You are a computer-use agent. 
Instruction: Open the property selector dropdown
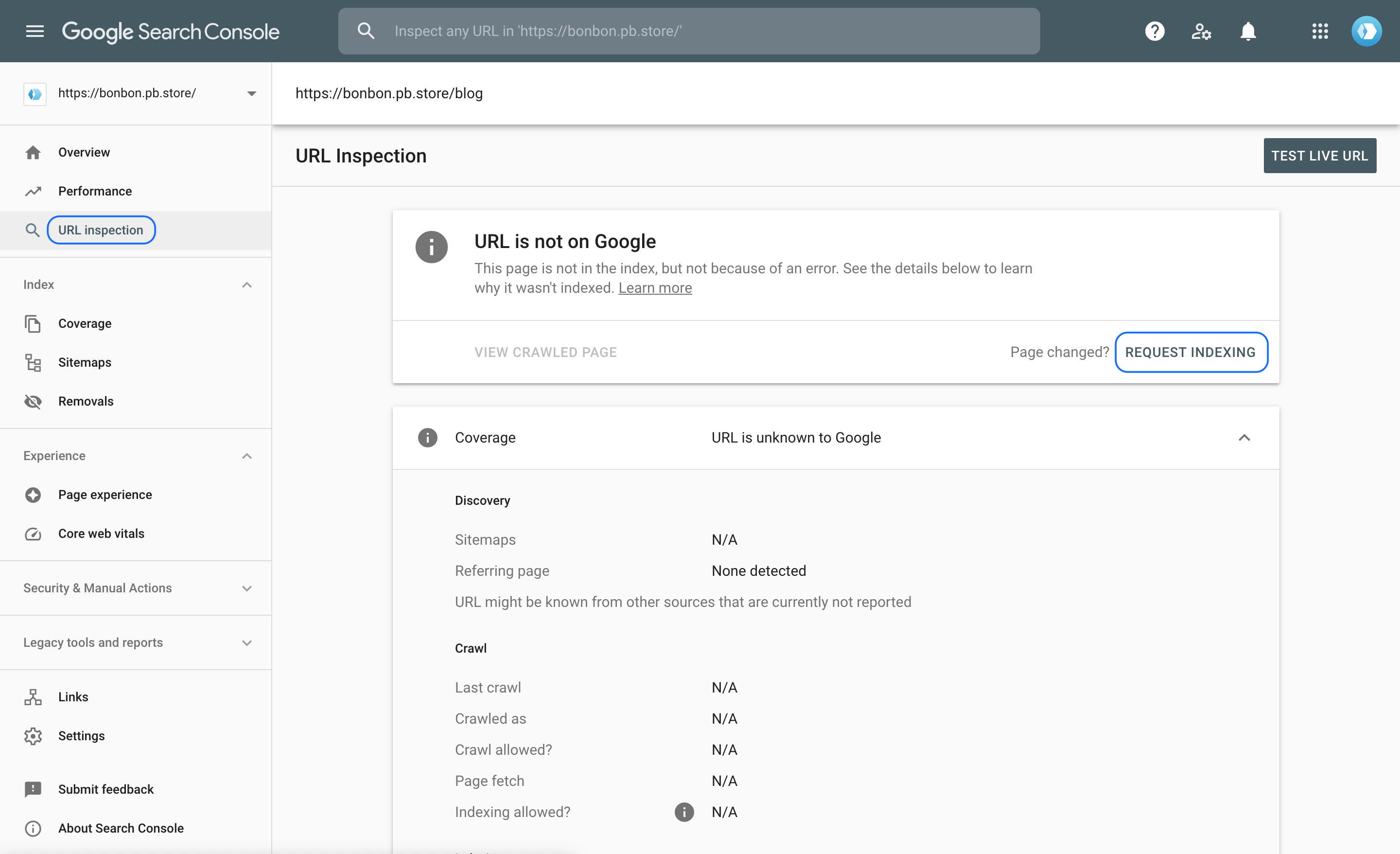pyautogui.click(x=252, y=93)
